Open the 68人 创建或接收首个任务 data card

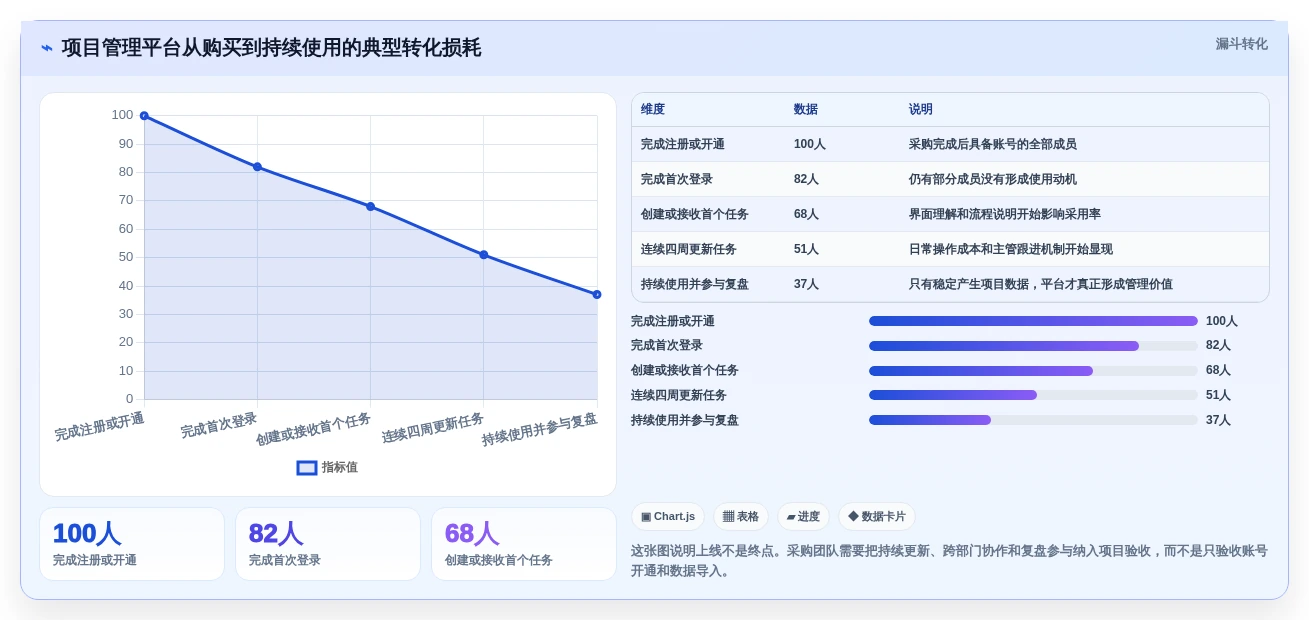[524, 544]
